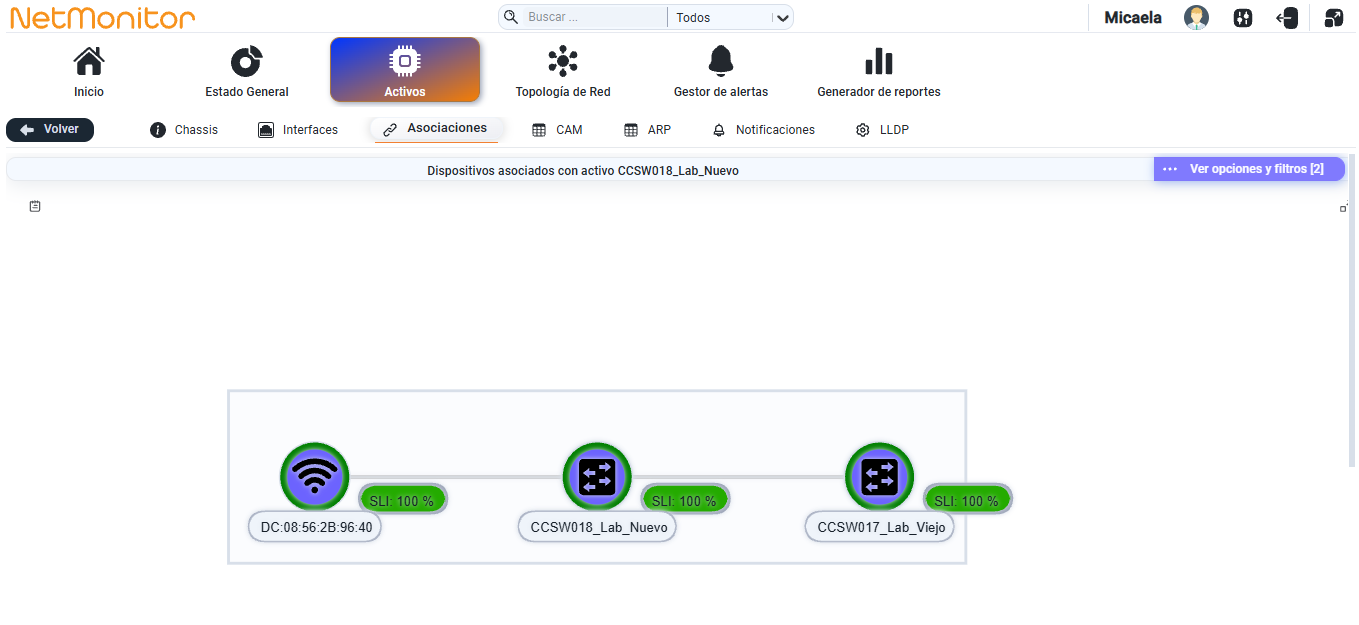Click the title Dispositivos asociados con activo CCSW018_Lab_Nuevo
Viewport: 1359px width, 625px height.
pyautogui.click(x=583, y=171)
